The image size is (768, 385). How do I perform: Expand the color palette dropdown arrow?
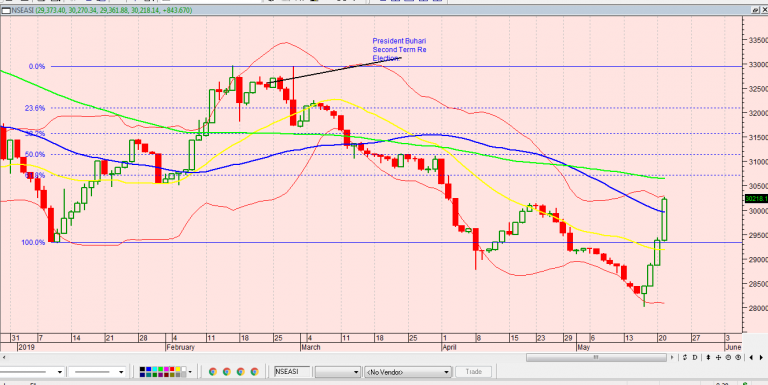[x=190, y=372]
